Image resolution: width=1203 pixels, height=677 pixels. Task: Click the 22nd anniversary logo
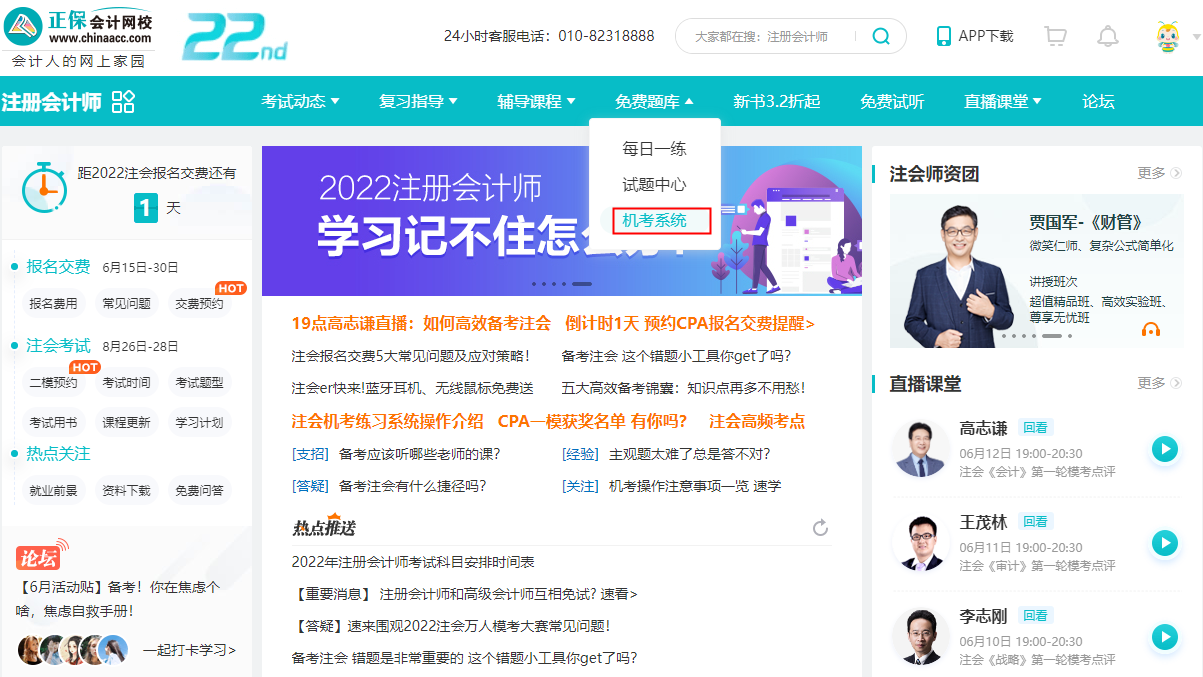tap(236, 38)
